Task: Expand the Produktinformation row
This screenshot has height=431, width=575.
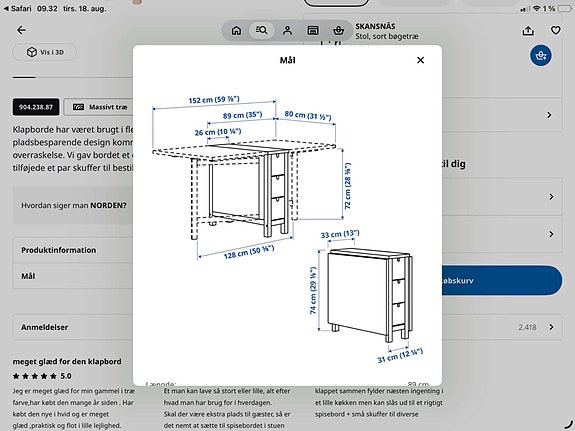Action: click(73, 250)
